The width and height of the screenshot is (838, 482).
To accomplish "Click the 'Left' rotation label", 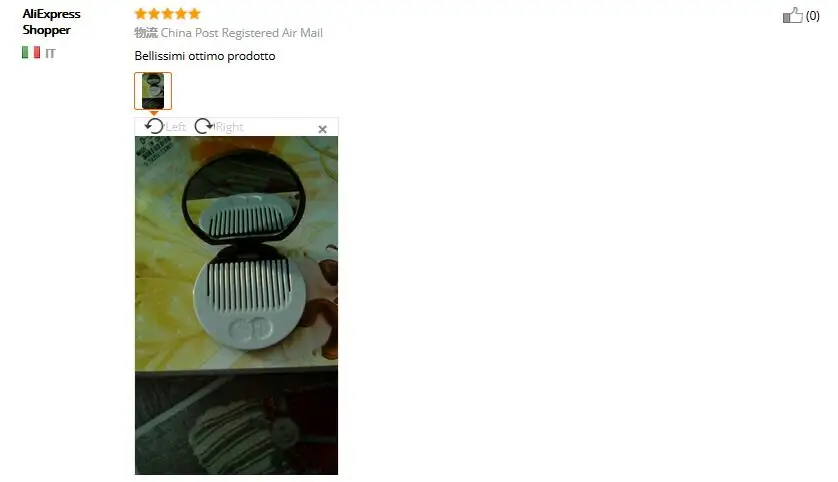I will tap(176, 127).
